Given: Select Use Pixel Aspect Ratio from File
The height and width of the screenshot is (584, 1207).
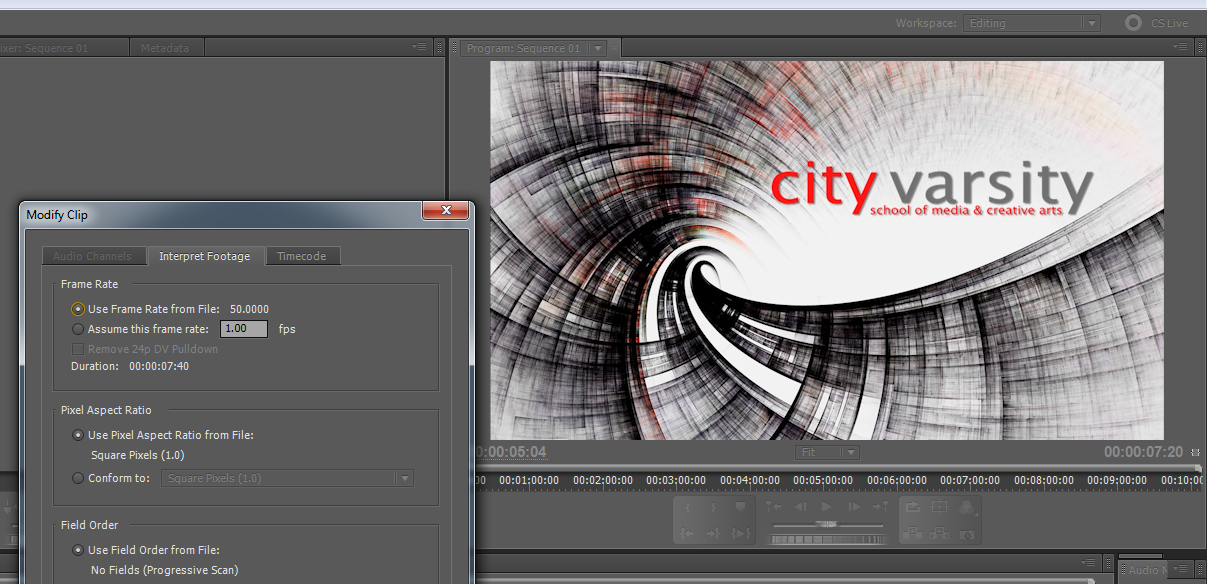Looking at the screenshot, I should 78,435.
